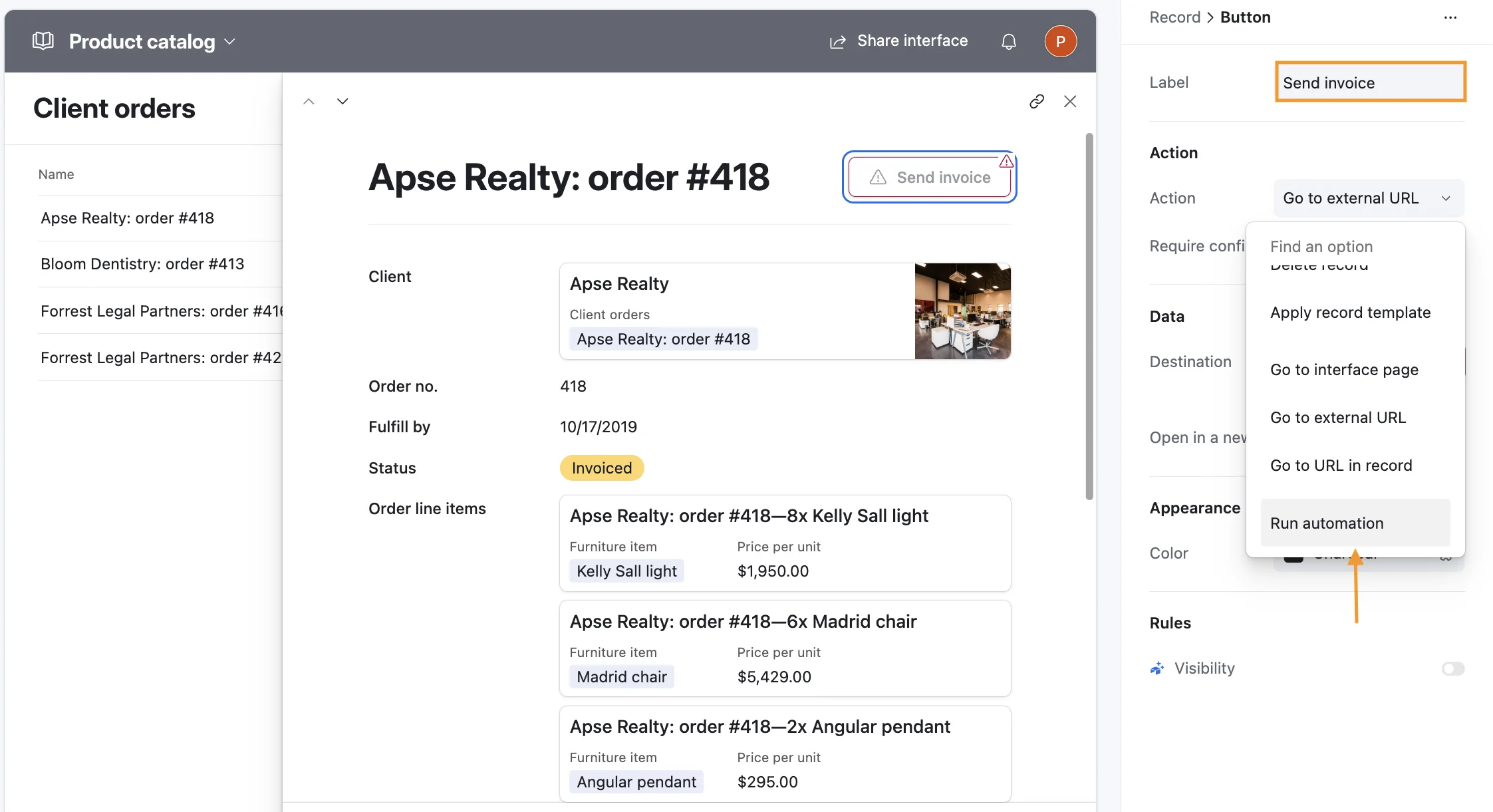Viewport: 1493px width, 812px height.
Task: Copy record link using the link icon
Action: 1037,101
